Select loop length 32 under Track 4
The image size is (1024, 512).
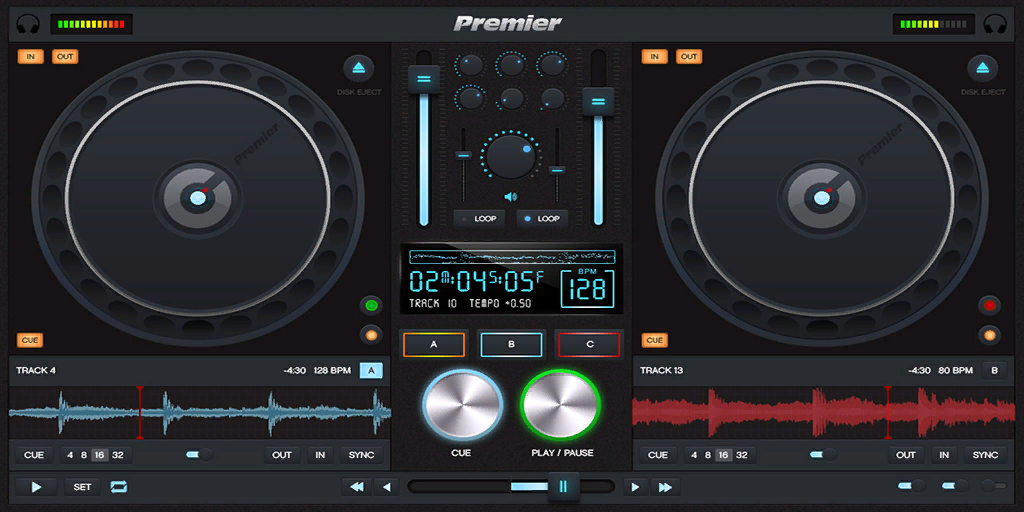(118, 455)
